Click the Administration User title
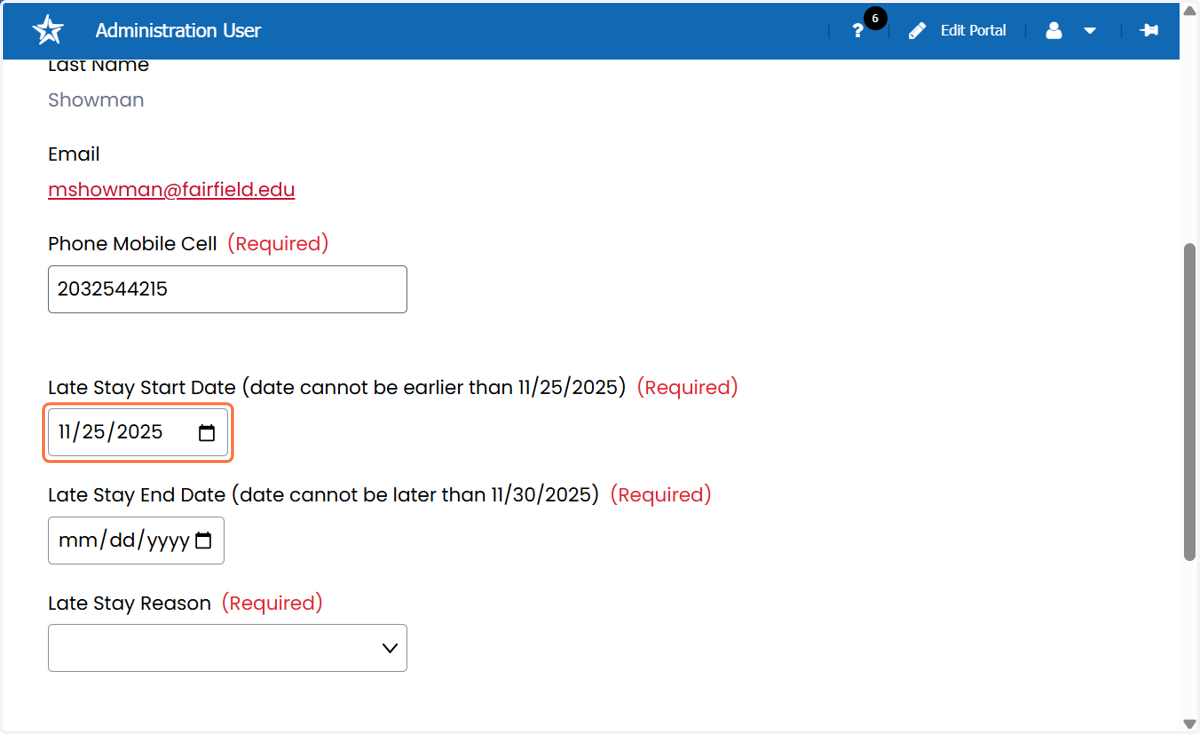This screenshot has width=1200, height=734. 178,31
